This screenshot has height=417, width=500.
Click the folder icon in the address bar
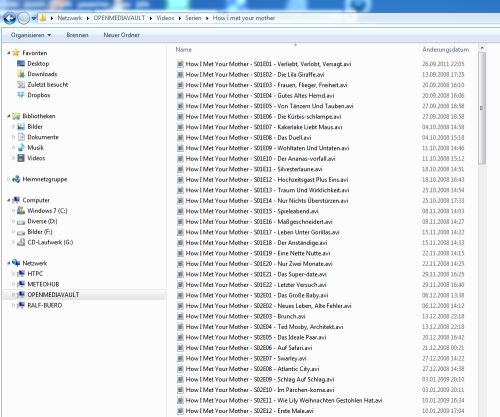(43, 18)
